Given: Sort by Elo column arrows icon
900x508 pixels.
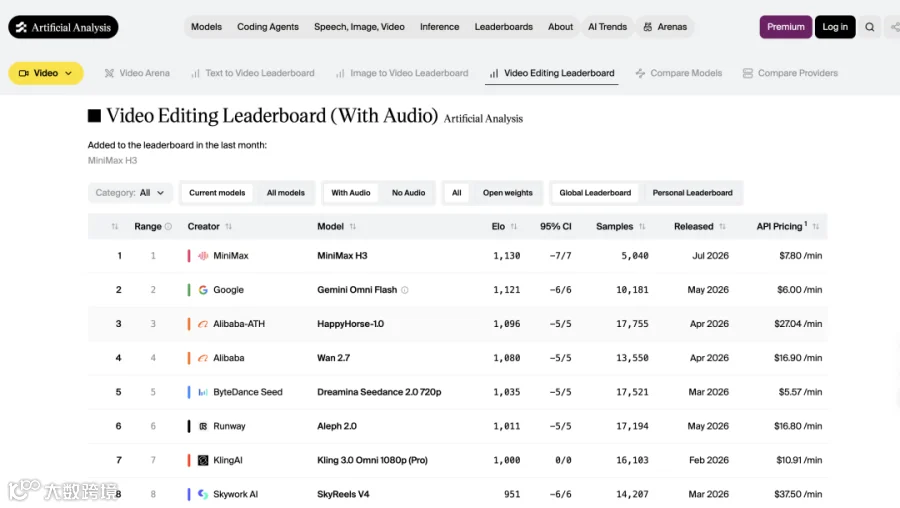Looking at the screenshot, I should point(514,227).
